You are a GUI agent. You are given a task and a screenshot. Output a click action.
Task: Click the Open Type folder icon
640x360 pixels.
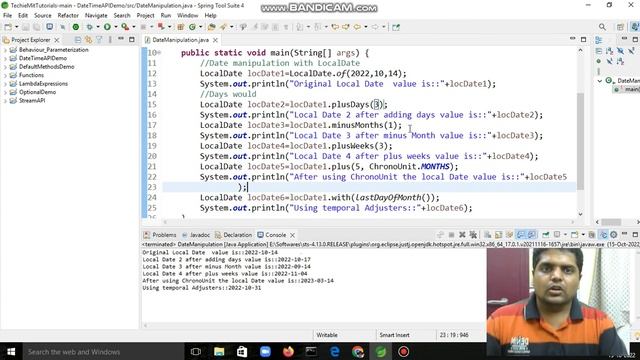point(211,27)
